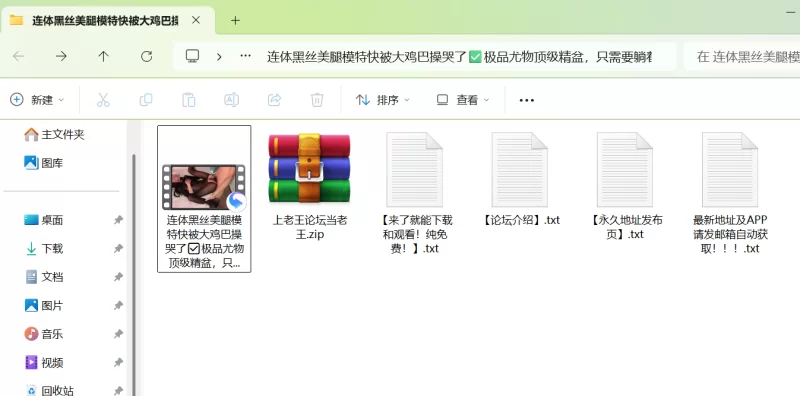Click the pin icon beside 视频
Screen dimensions: 800x396
point(118,363)
